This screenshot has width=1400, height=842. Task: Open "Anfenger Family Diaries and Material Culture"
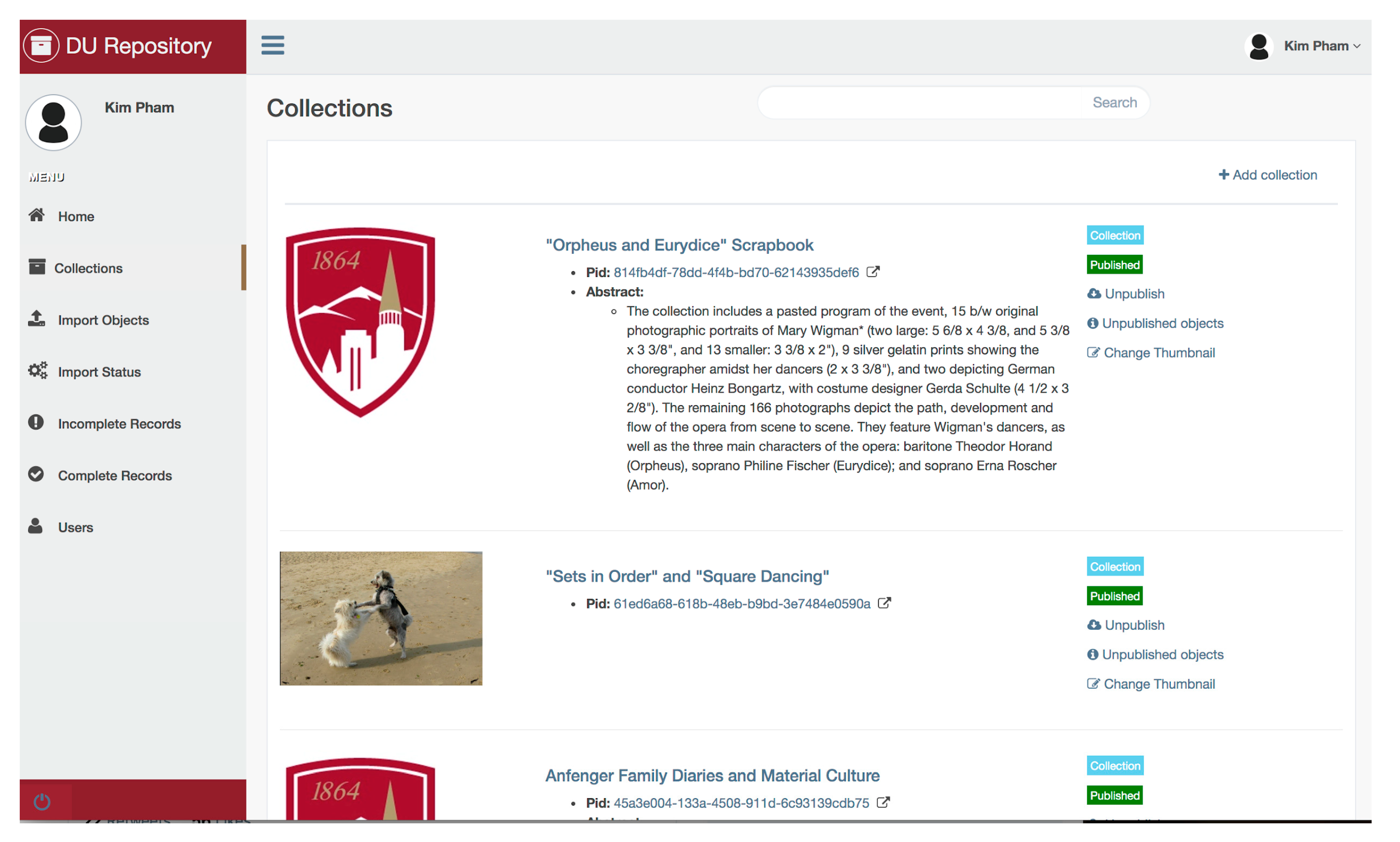pyautogui.click(x=712, y=775)
